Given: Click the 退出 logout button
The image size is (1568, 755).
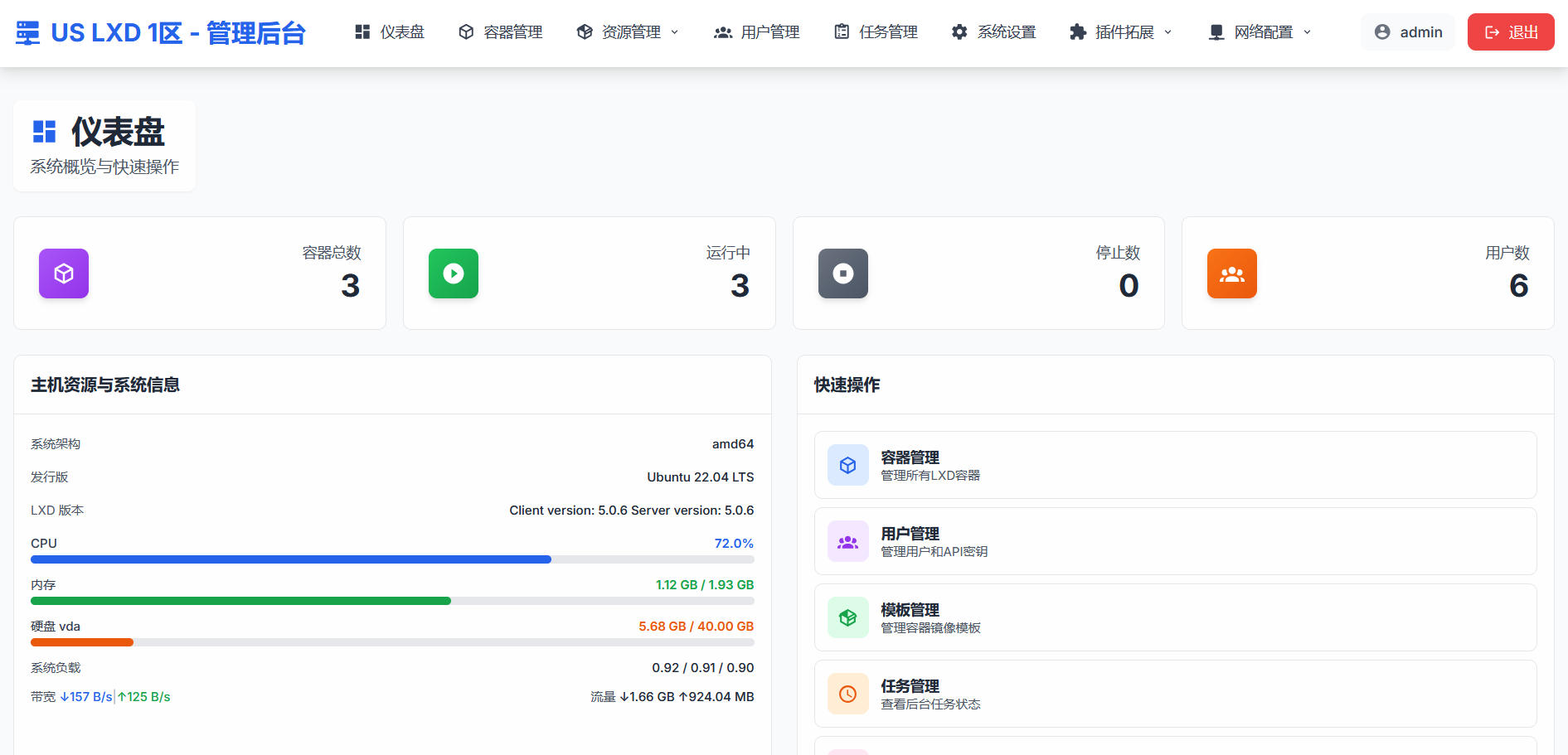Looking at the screenshot, I should pos(1511,32).
